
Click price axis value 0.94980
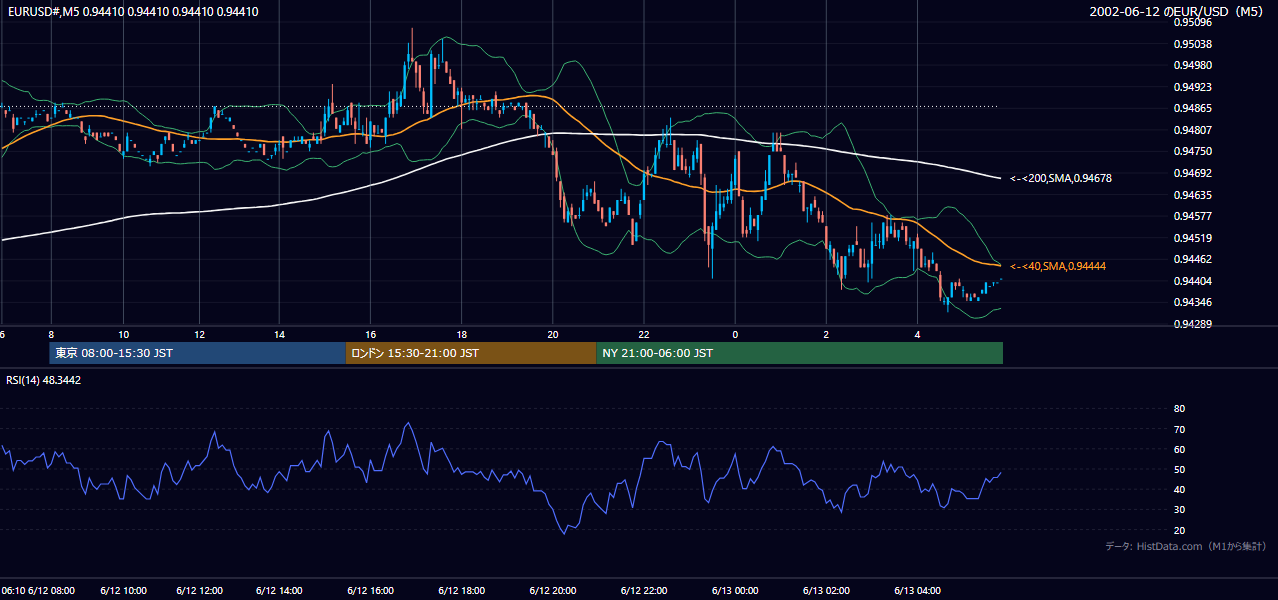click(1192, 65)
